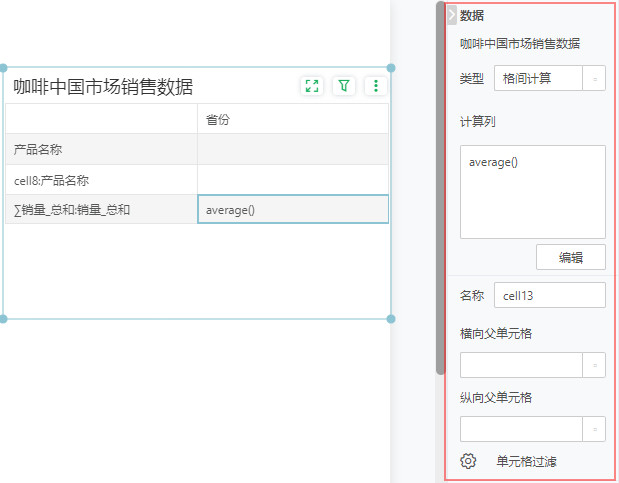Click inside the 计算列 formula box
Viewport: 619px width, 483px height.
click(x=533, y=192)
